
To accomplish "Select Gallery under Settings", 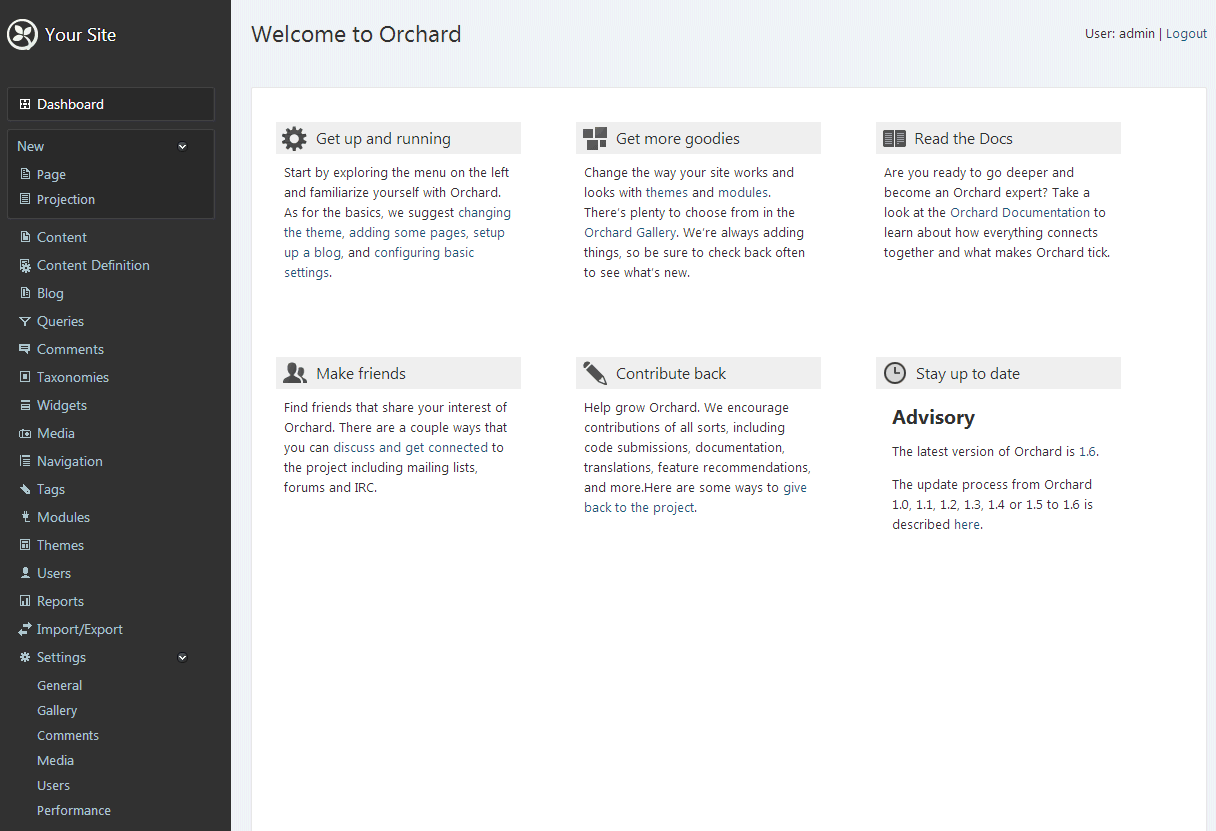I will (x=57, y=710).
